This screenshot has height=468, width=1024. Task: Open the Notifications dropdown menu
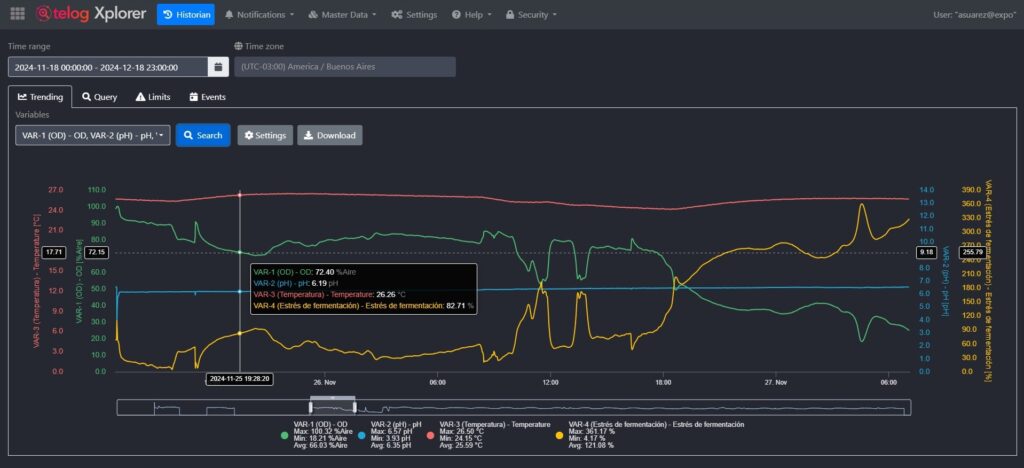click(x=259, y=15)
